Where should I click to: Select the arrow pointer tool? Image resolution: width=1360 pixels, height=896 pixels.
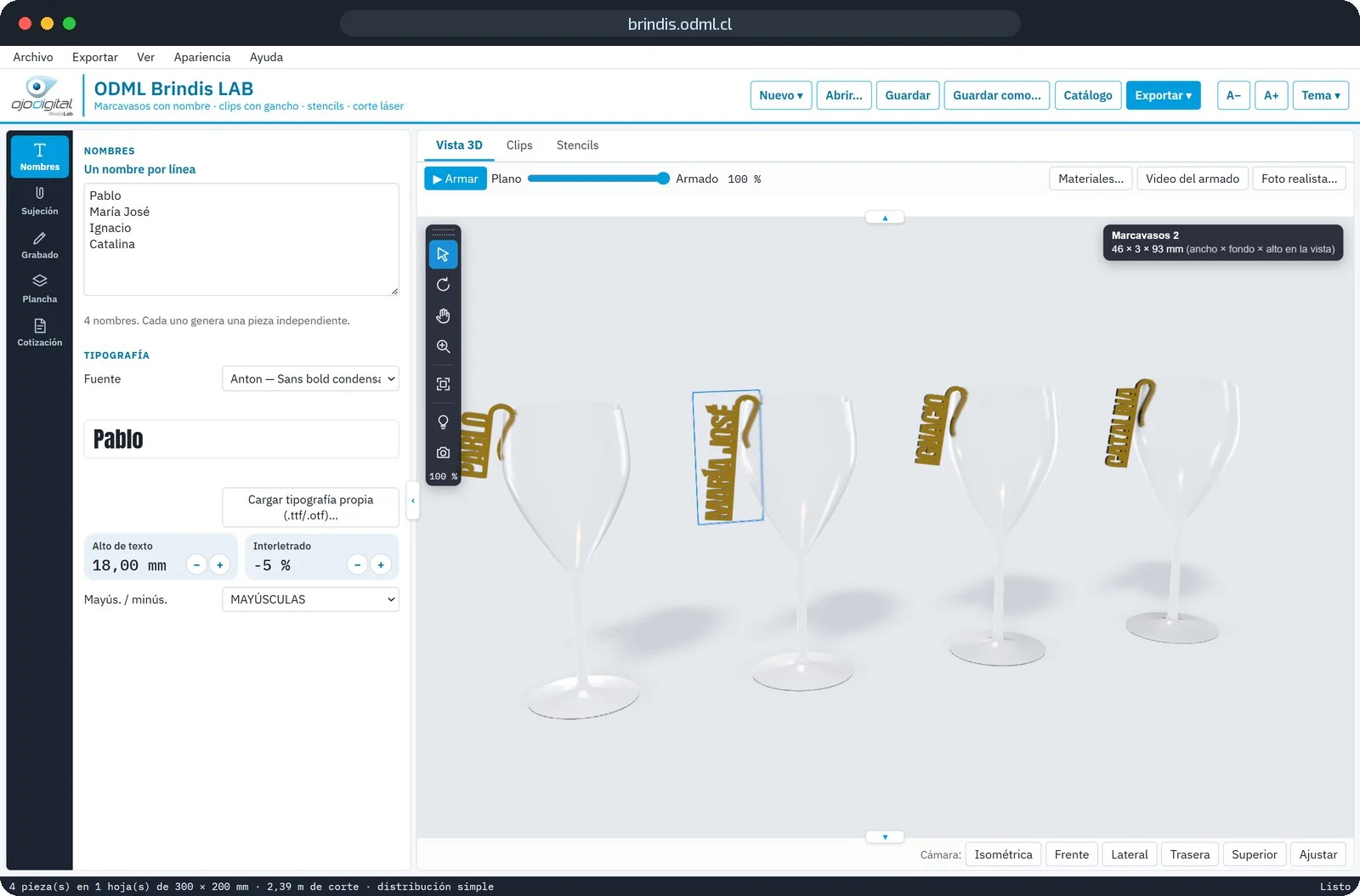(x=443, y=254)
